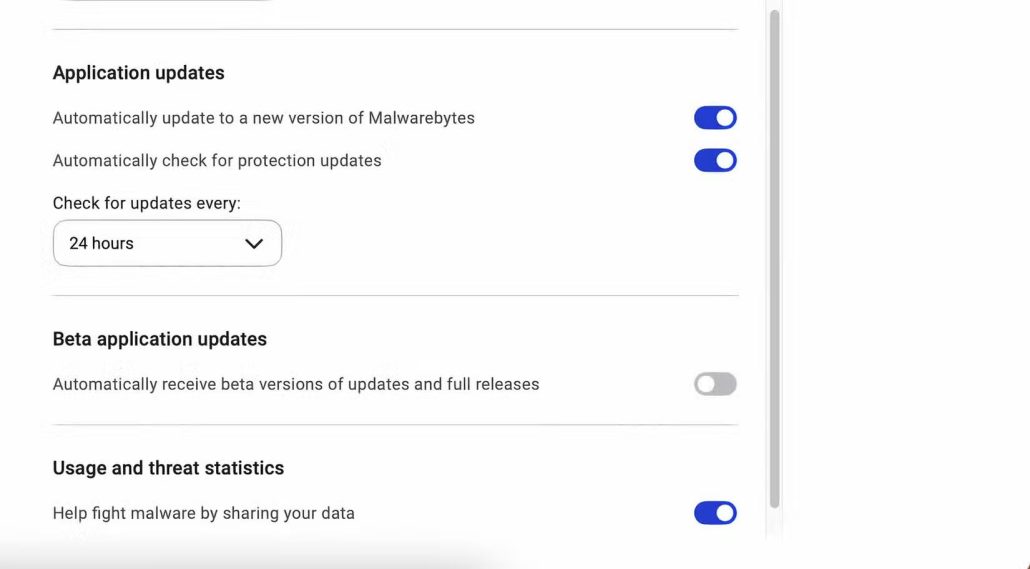
Task: Click the "Check for updates every:" label
Action: coord(146,203)
